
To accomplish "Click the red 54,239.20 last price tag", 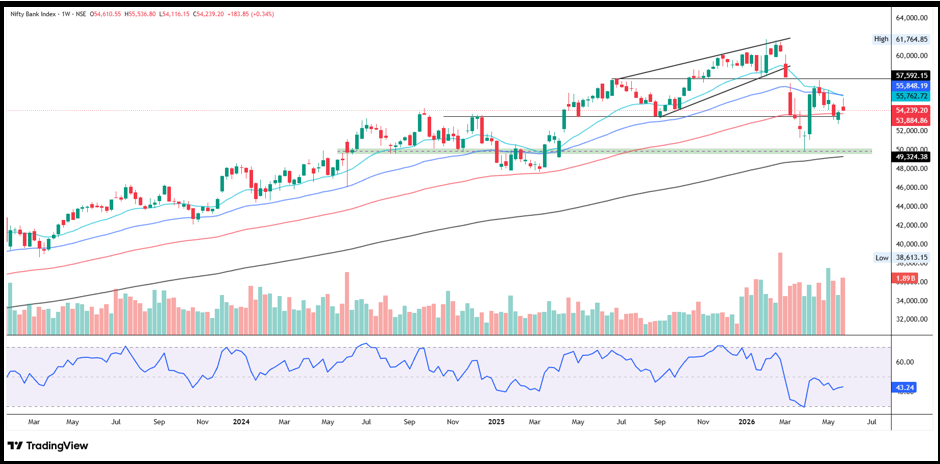I will coord(912,110).
